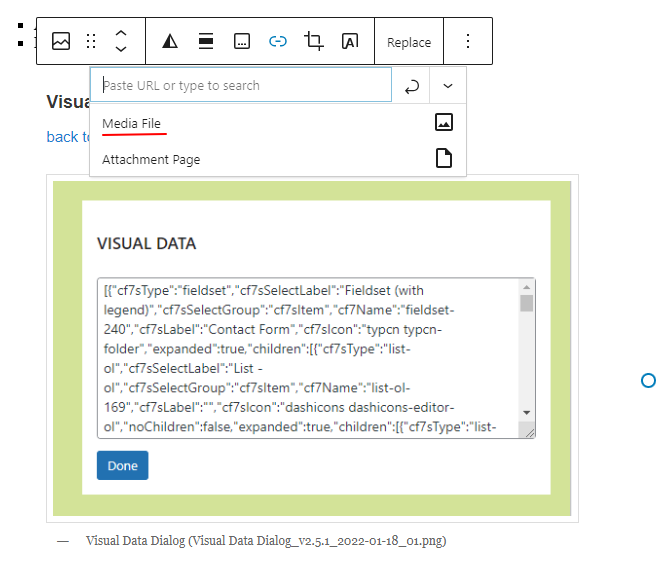Toggle the link icon in toolbar

[278, 41]
